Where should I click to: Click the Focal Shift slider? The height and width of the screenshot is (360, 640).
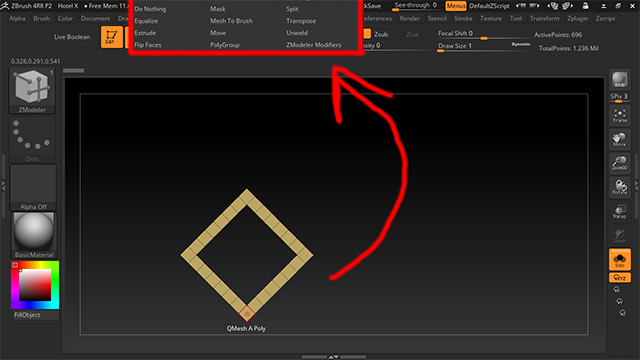484,35
